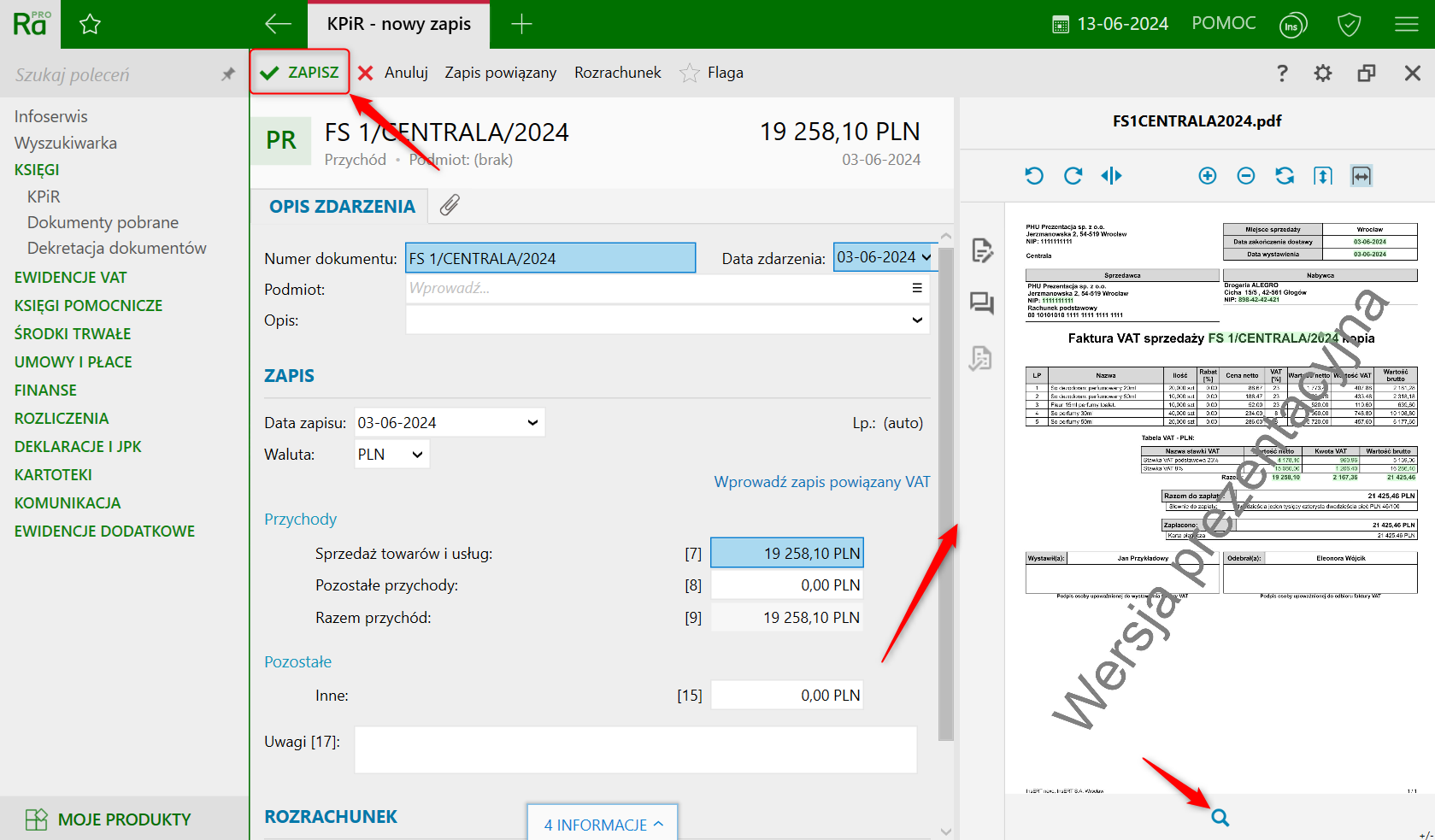Viewport: 1435px width, 840px height.
Task: Toggle the Flaga star on the record
Action: click(x=689, y=73)
